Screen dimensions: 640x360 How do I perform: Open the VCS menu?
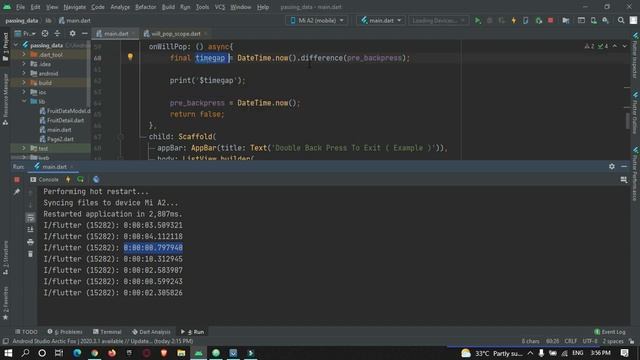pos(220,7)
